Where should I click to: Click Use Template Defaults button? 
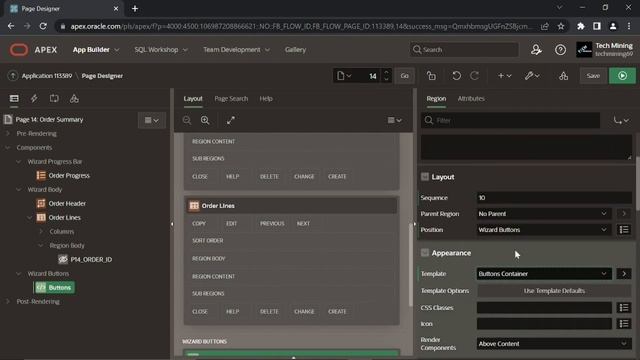coord(554,291)
